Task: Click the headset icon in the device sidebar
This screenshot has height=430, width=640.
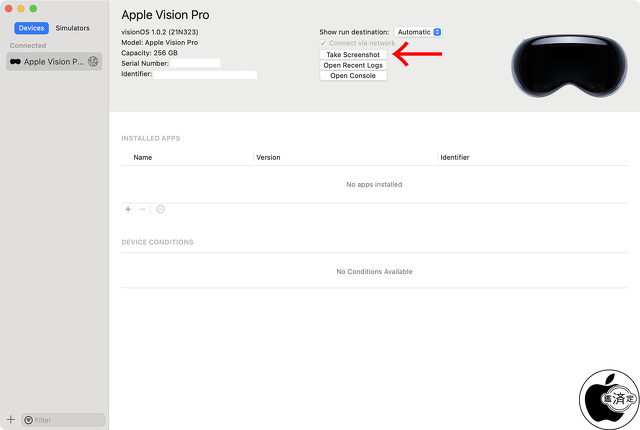Action: click(15, 61)
